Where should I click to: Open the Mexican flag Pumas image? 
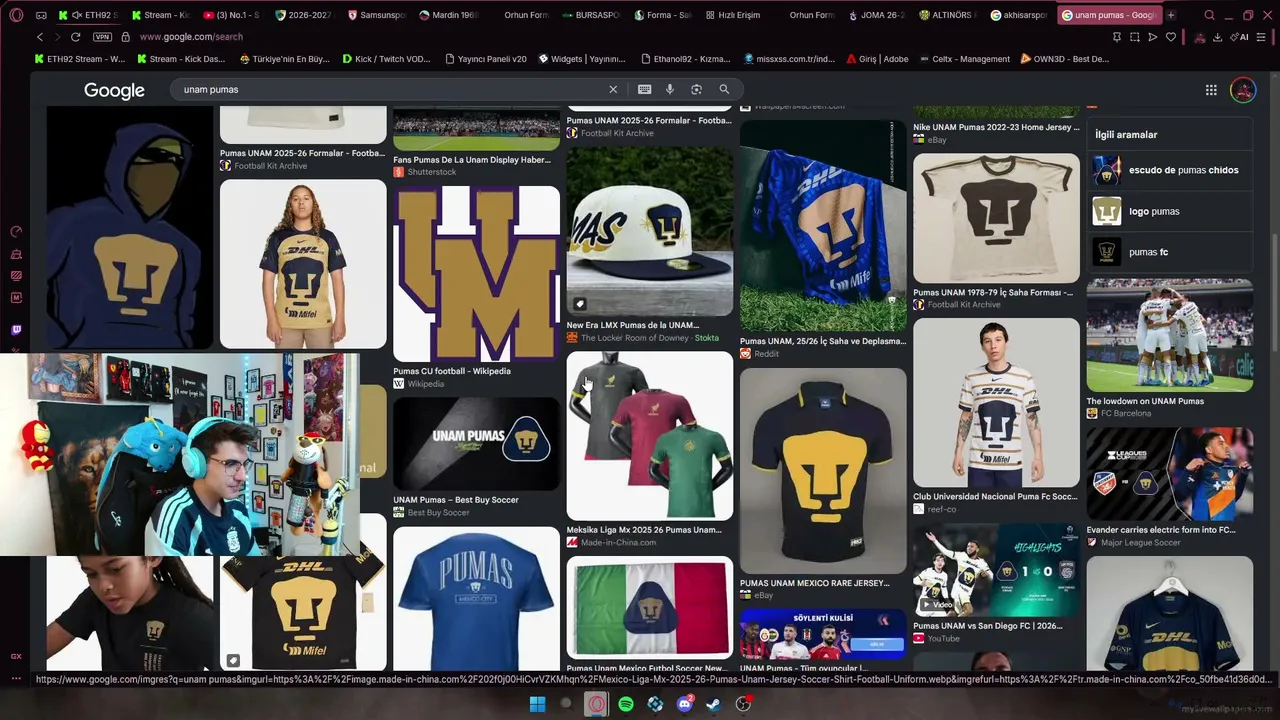(650, 608)
